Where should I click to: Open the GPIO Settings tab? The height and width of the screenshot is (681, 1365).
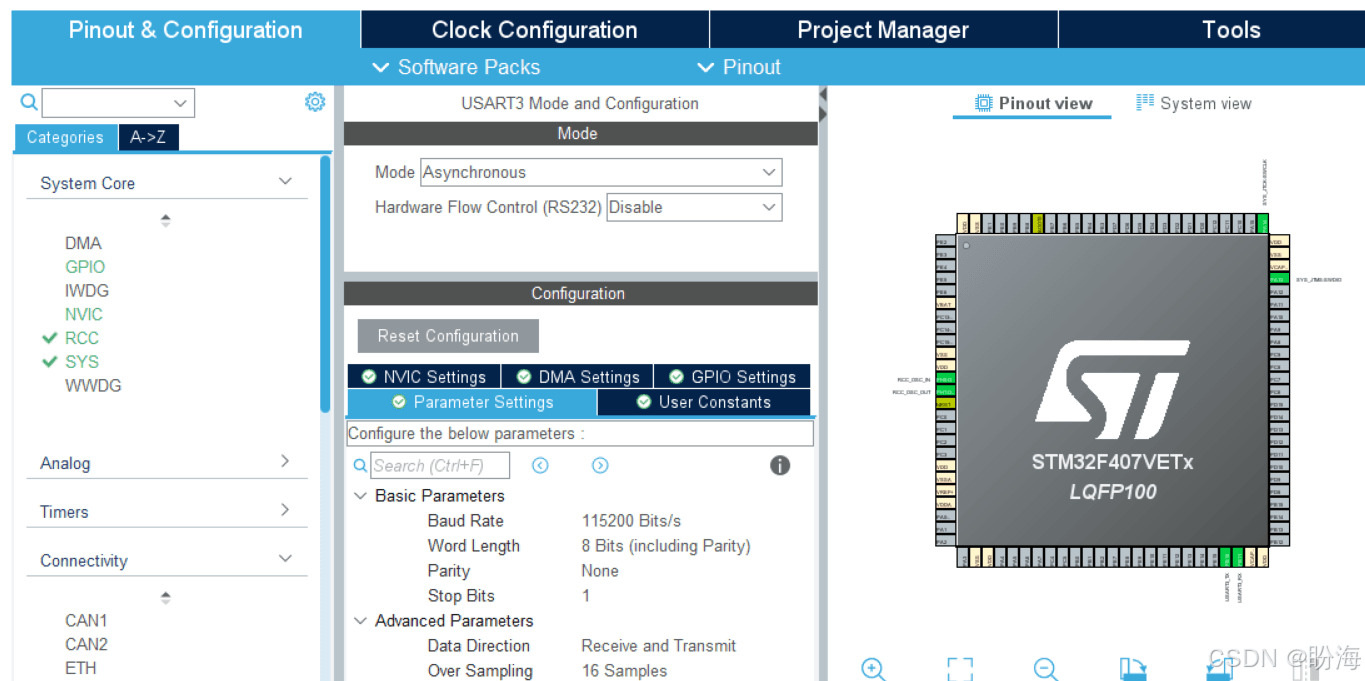coord(732,377)
